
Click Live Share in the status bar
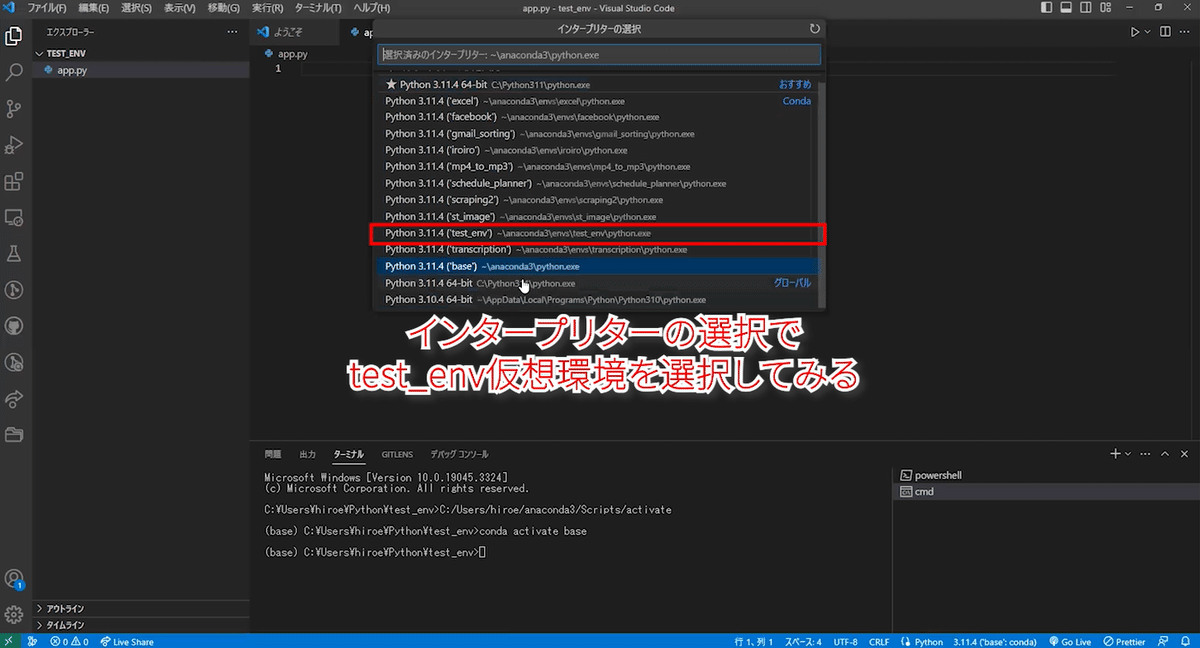pyautogui.click(x=127, y=641)
